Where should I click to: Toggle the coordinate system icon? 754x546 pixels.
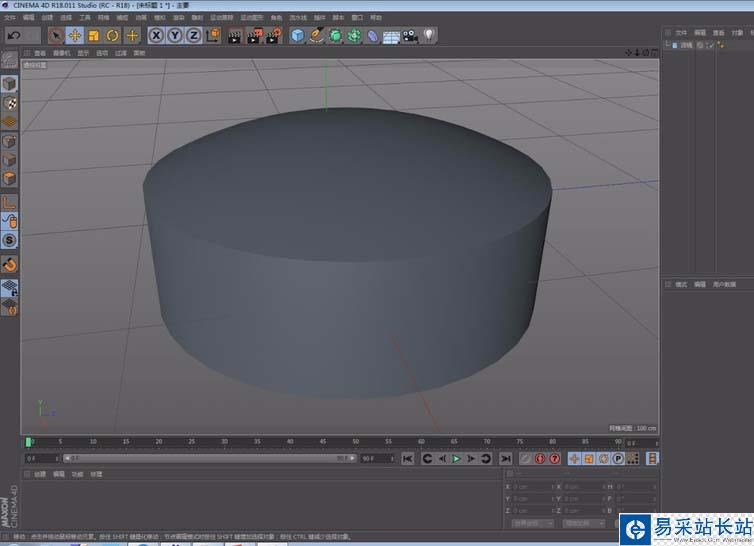213,36
